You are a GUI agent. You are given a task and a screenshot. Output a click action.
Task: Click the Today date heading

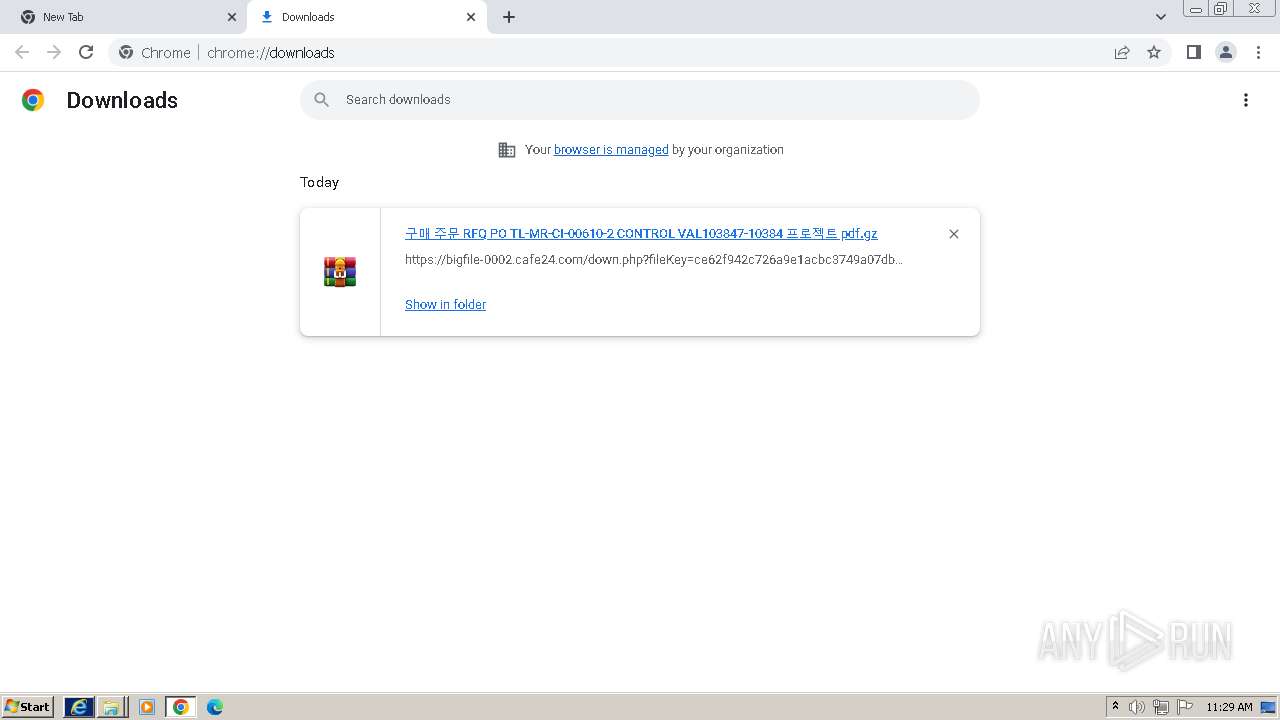[319, 182]
